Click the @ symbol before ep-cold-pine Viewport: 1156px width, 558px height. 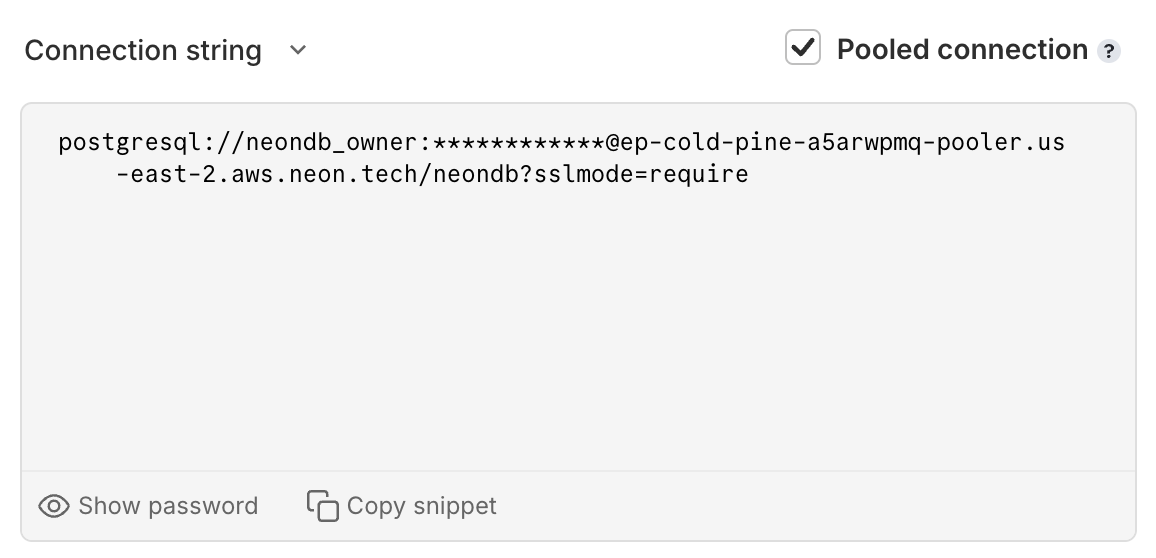(613, 142)
